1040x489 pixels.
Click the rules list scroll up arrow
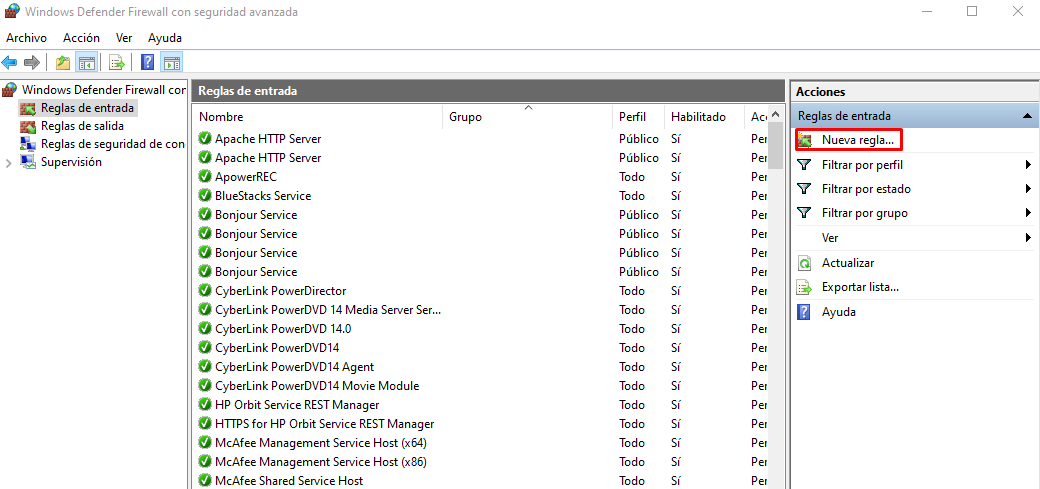775,115
